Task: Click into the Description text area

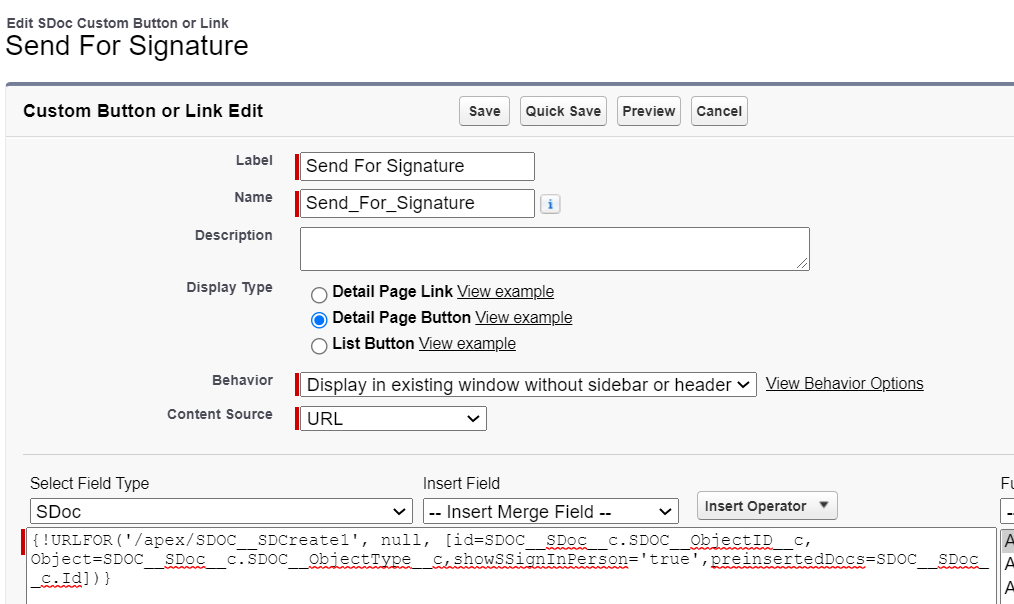Action: pos(555,249)
